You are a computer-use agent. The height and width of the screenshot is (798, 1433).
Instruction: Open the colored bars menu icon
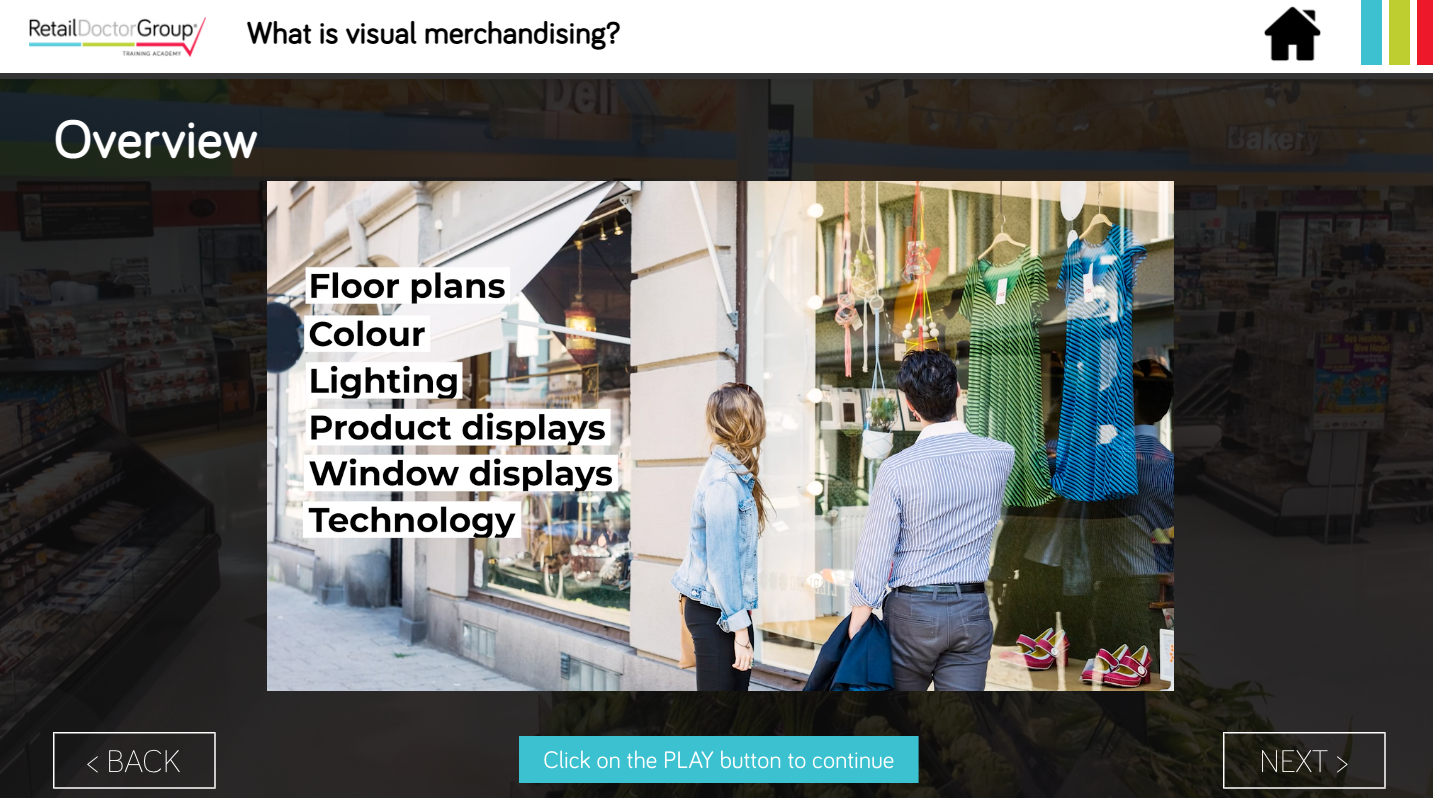pos(1397,32)
